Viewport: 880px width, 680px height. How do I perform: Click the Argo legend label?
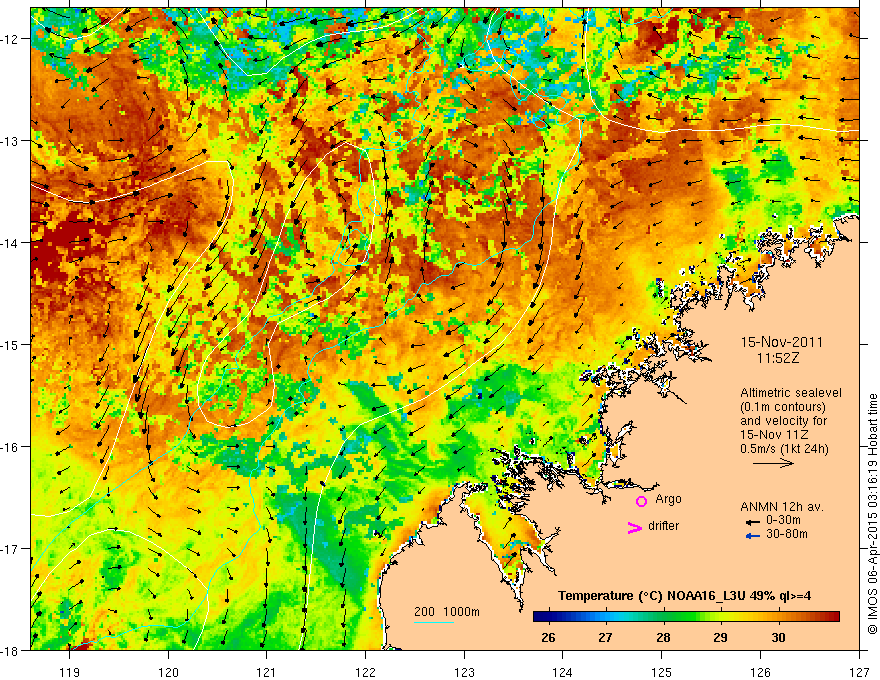click(x=668, y=499)
